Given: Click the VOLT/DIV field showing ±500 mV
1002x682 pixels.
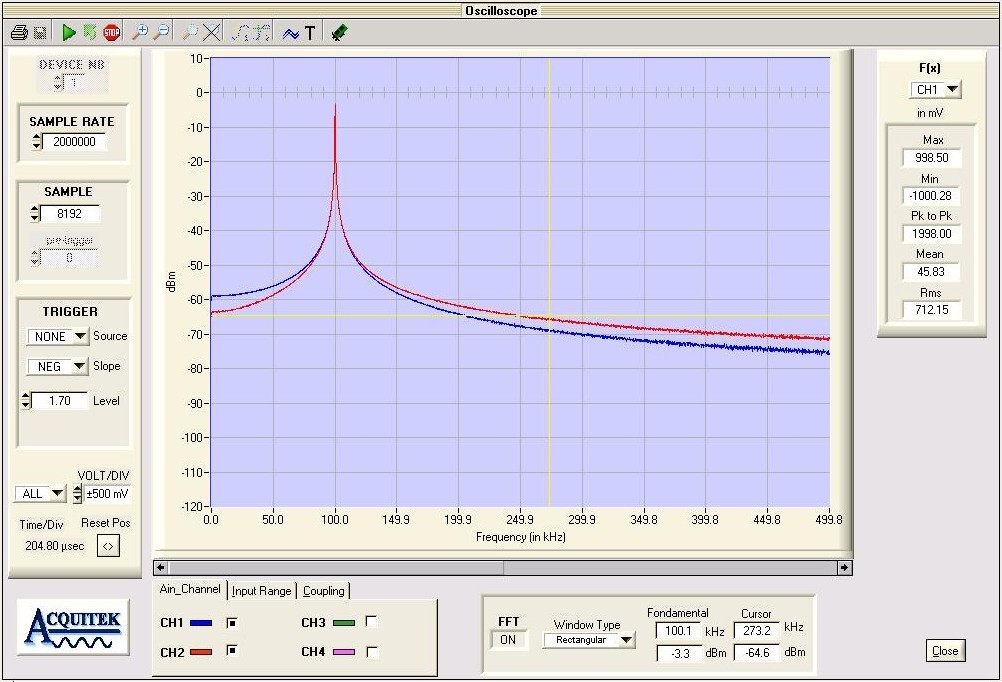Looking at the screenshot, I should coord(107,493).
